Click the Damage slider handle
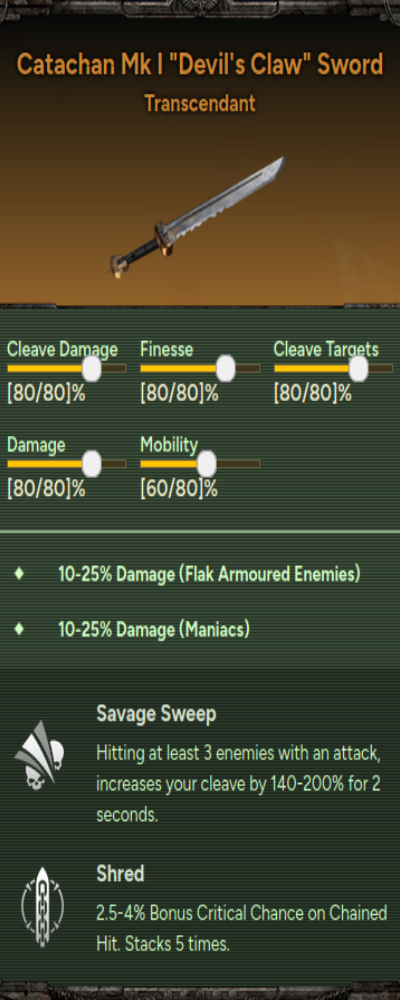The height and width of the screenshot is (1000, 400). pyautogui.click(x=92, y=464)
